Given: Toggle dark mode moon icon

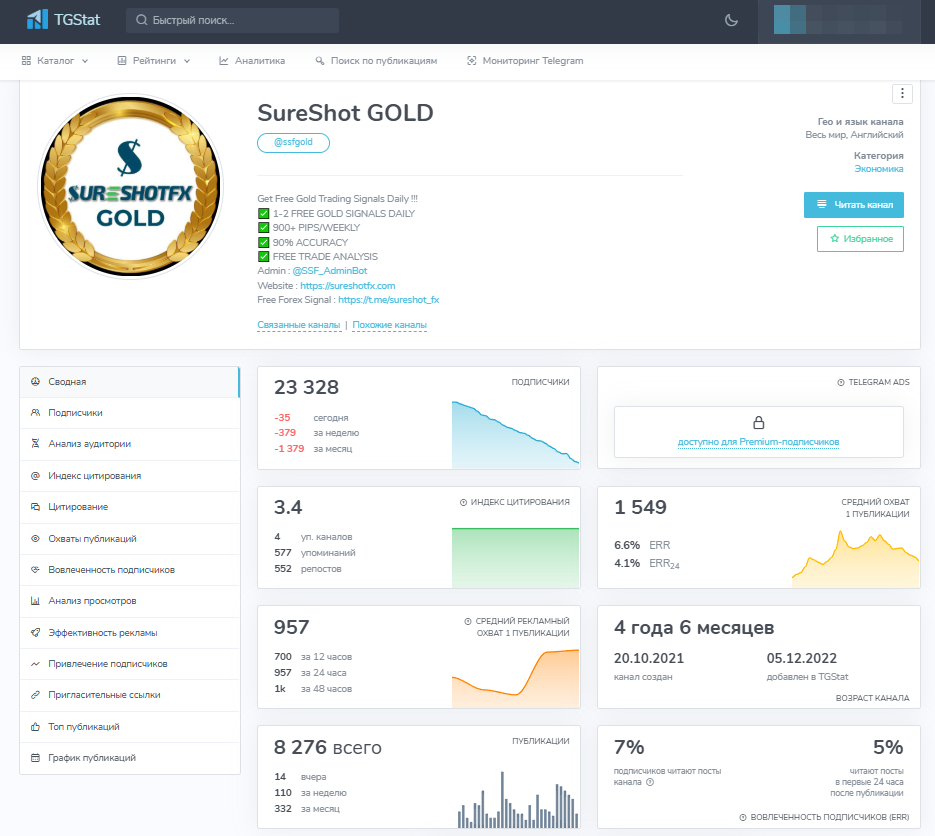Looking at the screenshot, I should click(731, 20).
